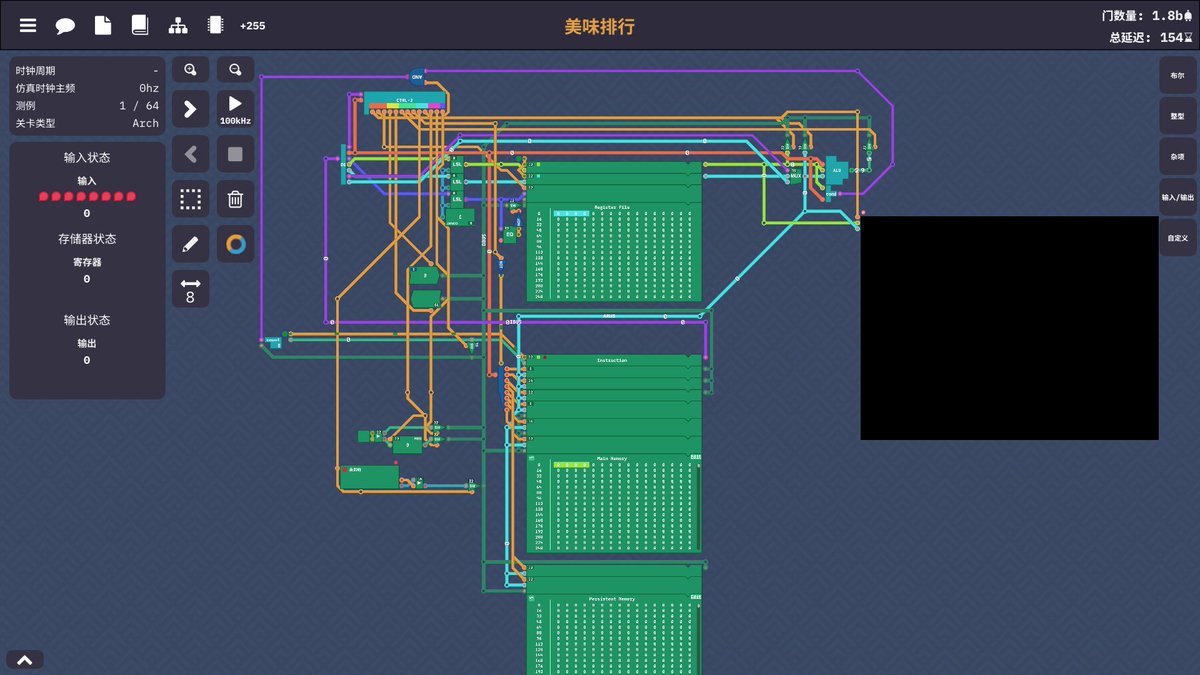Click the 门数量 gate count readout

point(1147,16)
